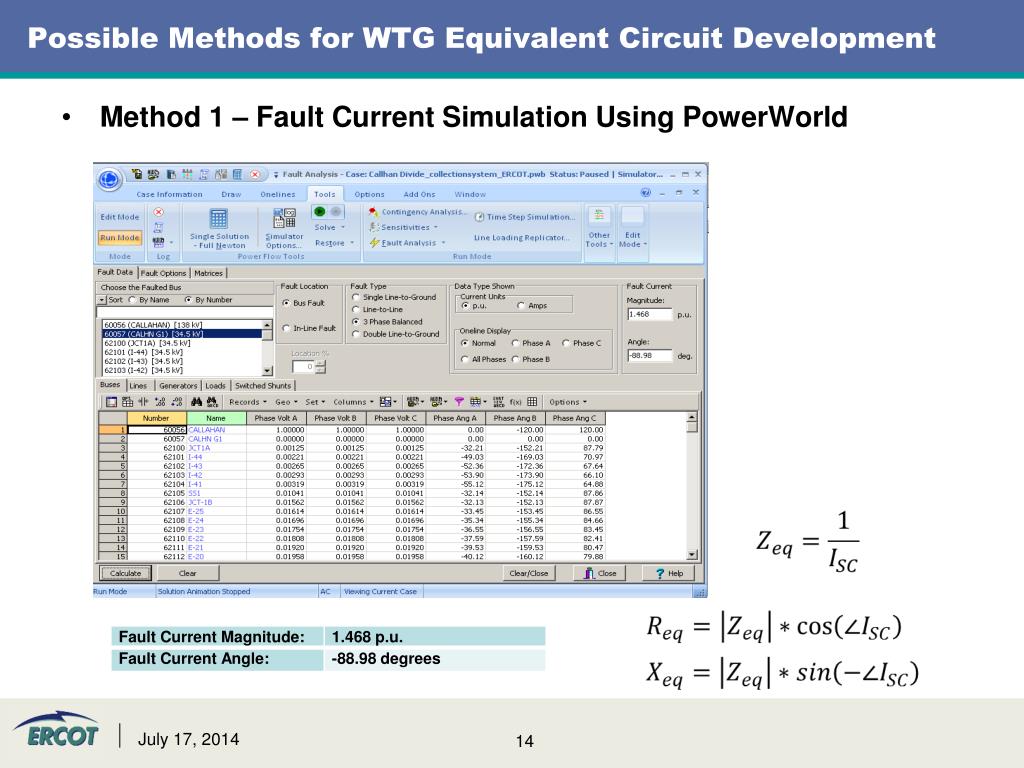The image size is (1024, 768).
Task: Click the red abort icon in Log group
Action: tap(158, 212)
